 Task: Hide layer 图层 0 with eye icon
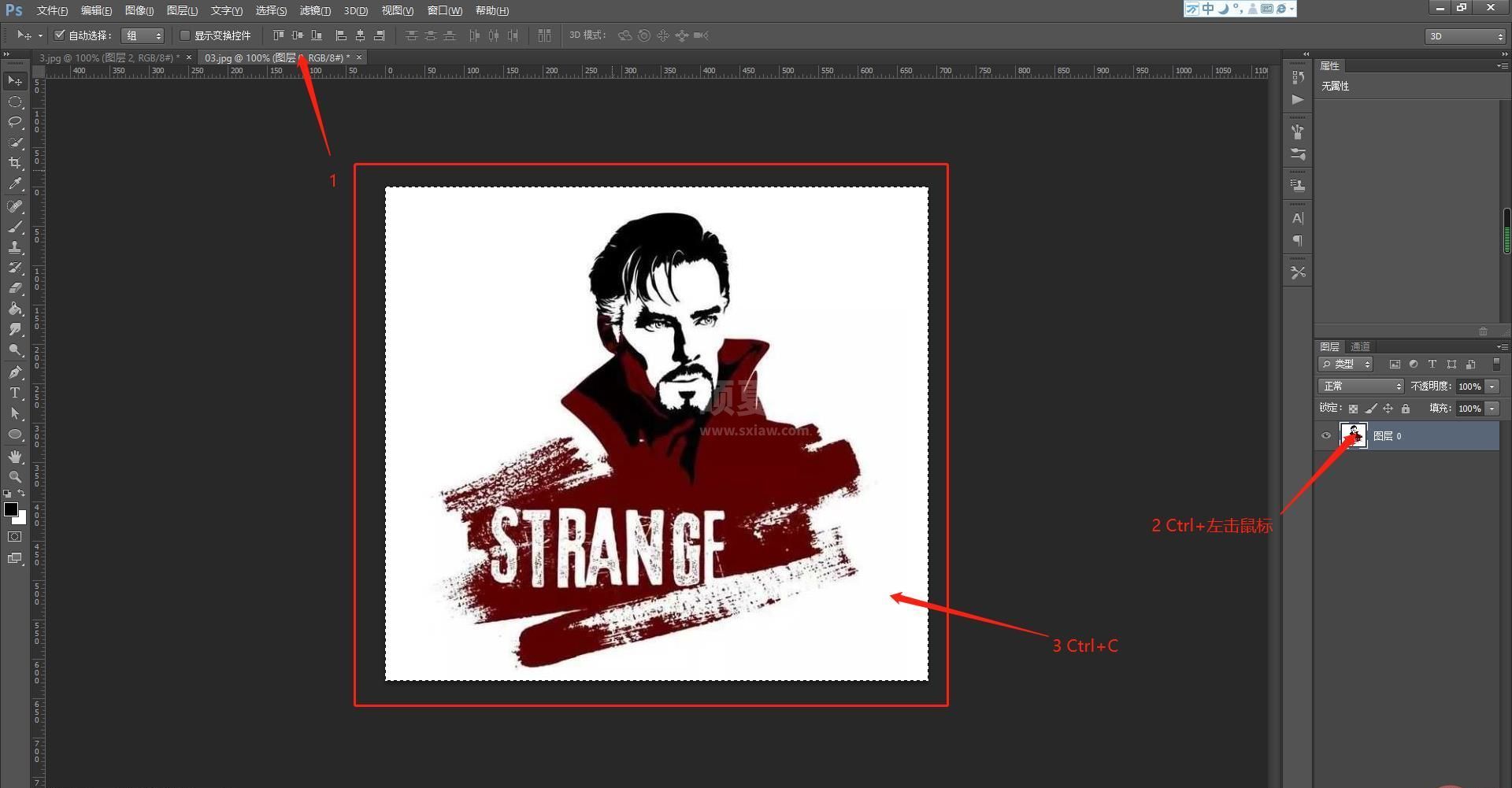[x=1326, y=435]
